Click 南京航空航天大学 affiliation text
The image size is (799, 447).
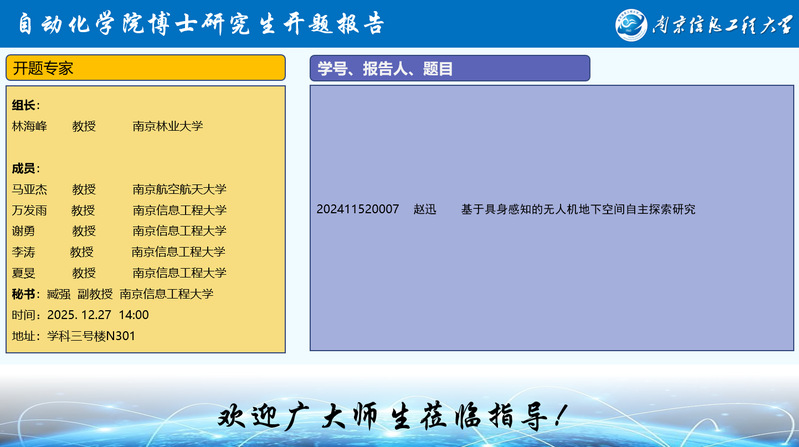pos(179,189)
